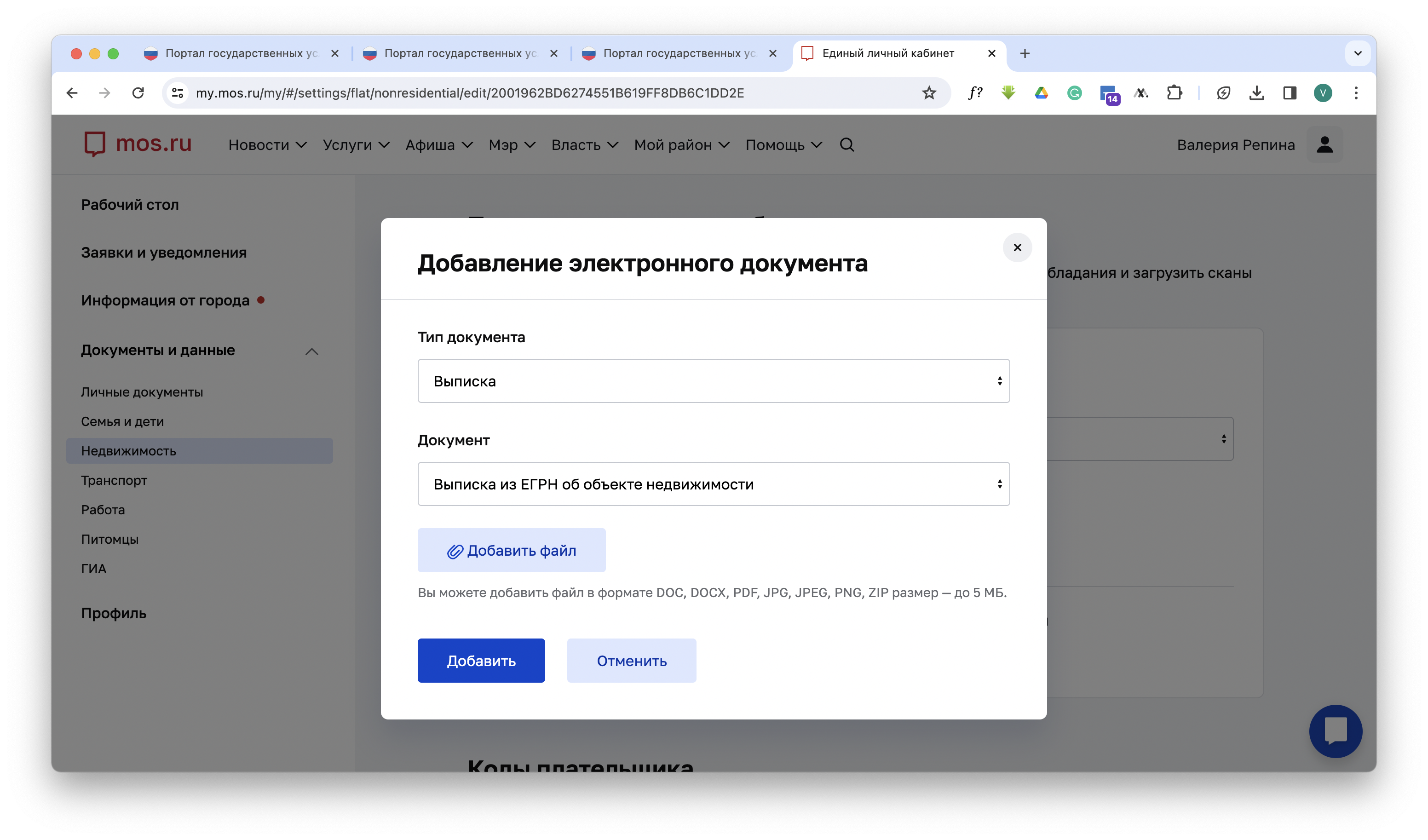The height and width of the screenshot is (840, 1428).
Task: Open the Власть menu
Action: point(584,145)
